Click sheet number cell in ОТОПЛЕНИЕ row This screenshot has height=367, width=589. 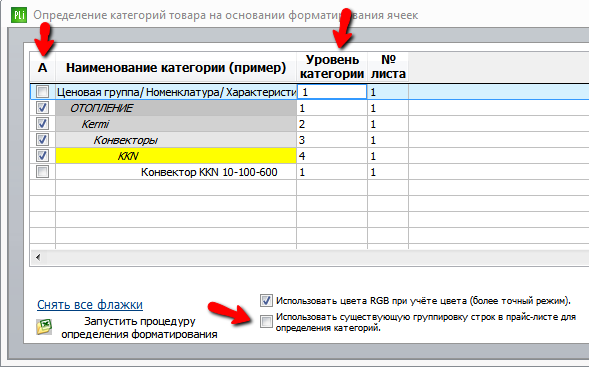[388, 108]
